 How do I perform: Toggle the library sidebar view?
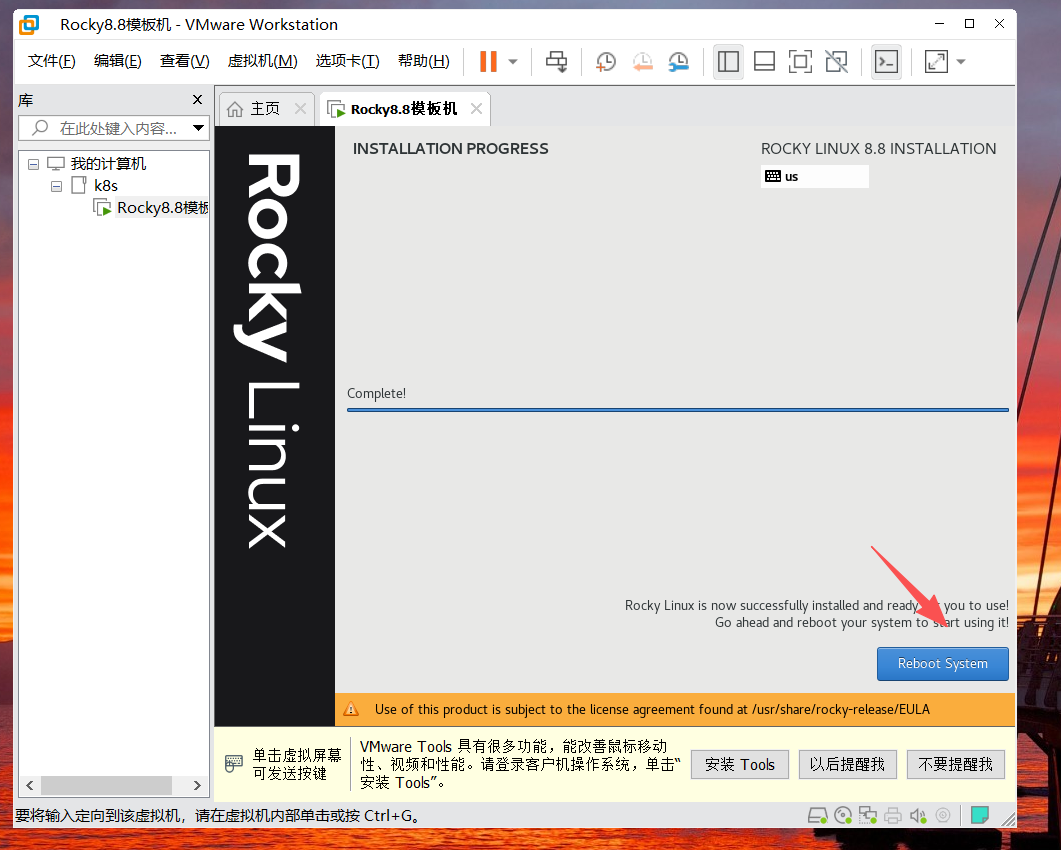point(728,62)
